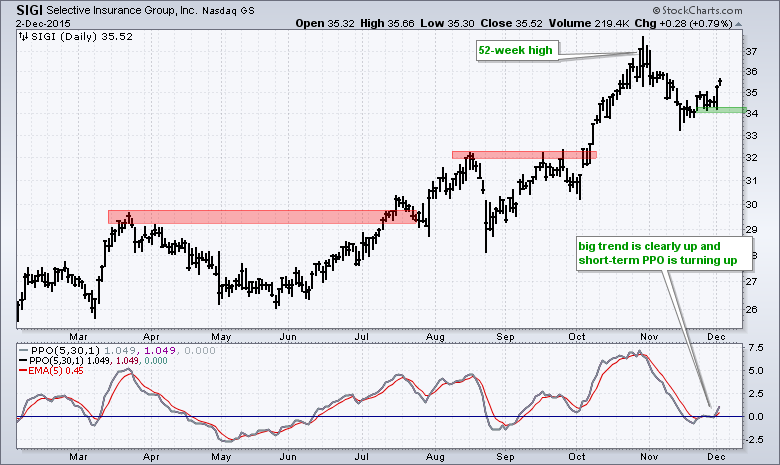The width and height of the screenshot is (780, 465).
Task: Click the Aug label under the price chart
Action: pos(435,337)
